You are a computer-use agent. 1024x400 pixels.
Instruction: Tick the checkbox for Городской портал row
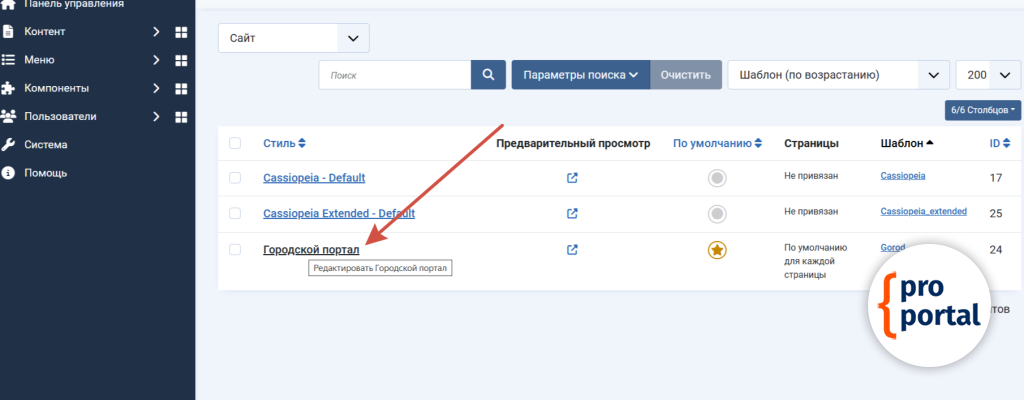(x=235, y=249)
